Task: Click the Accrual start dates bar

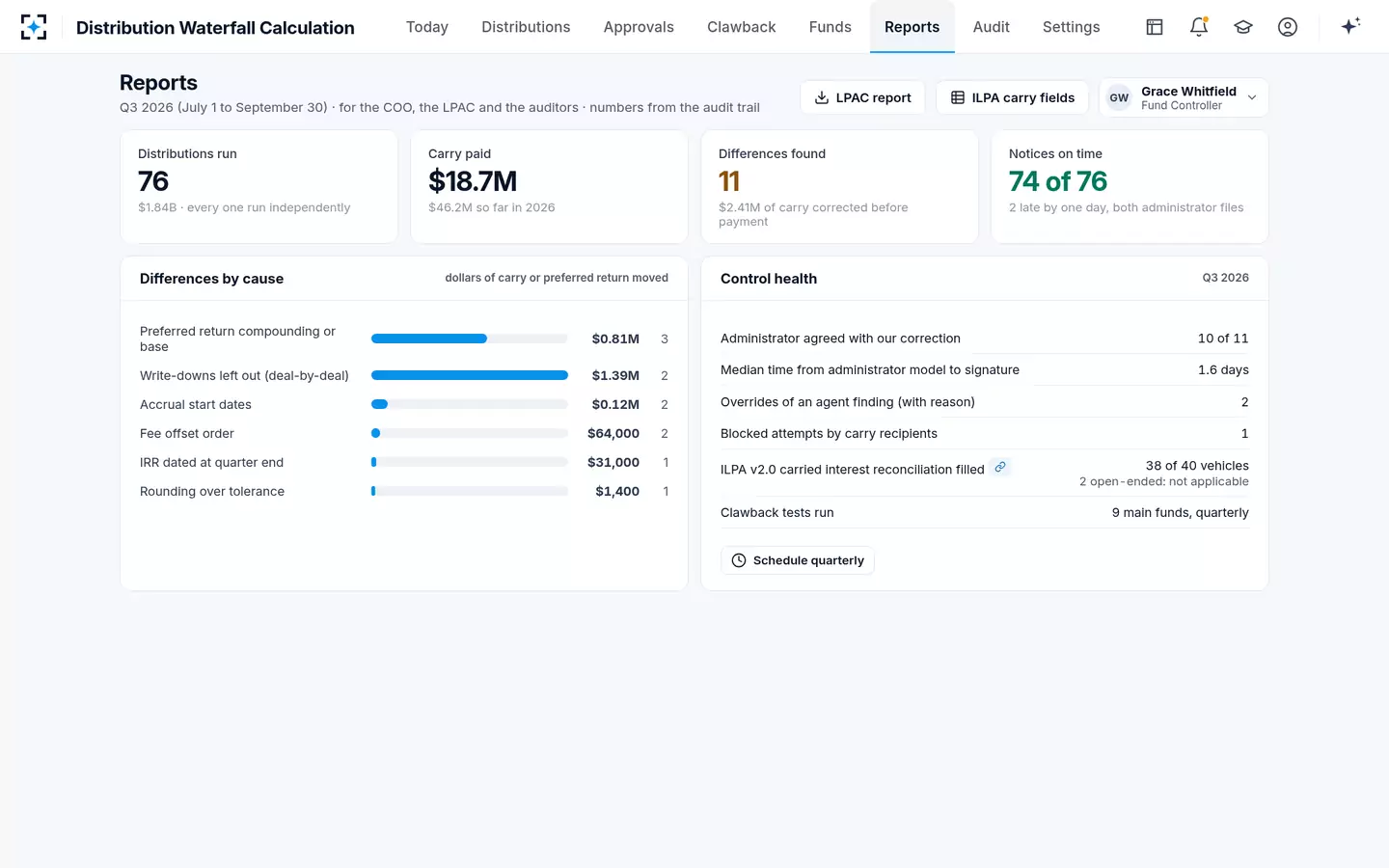Action: click(x=470, y=404)
